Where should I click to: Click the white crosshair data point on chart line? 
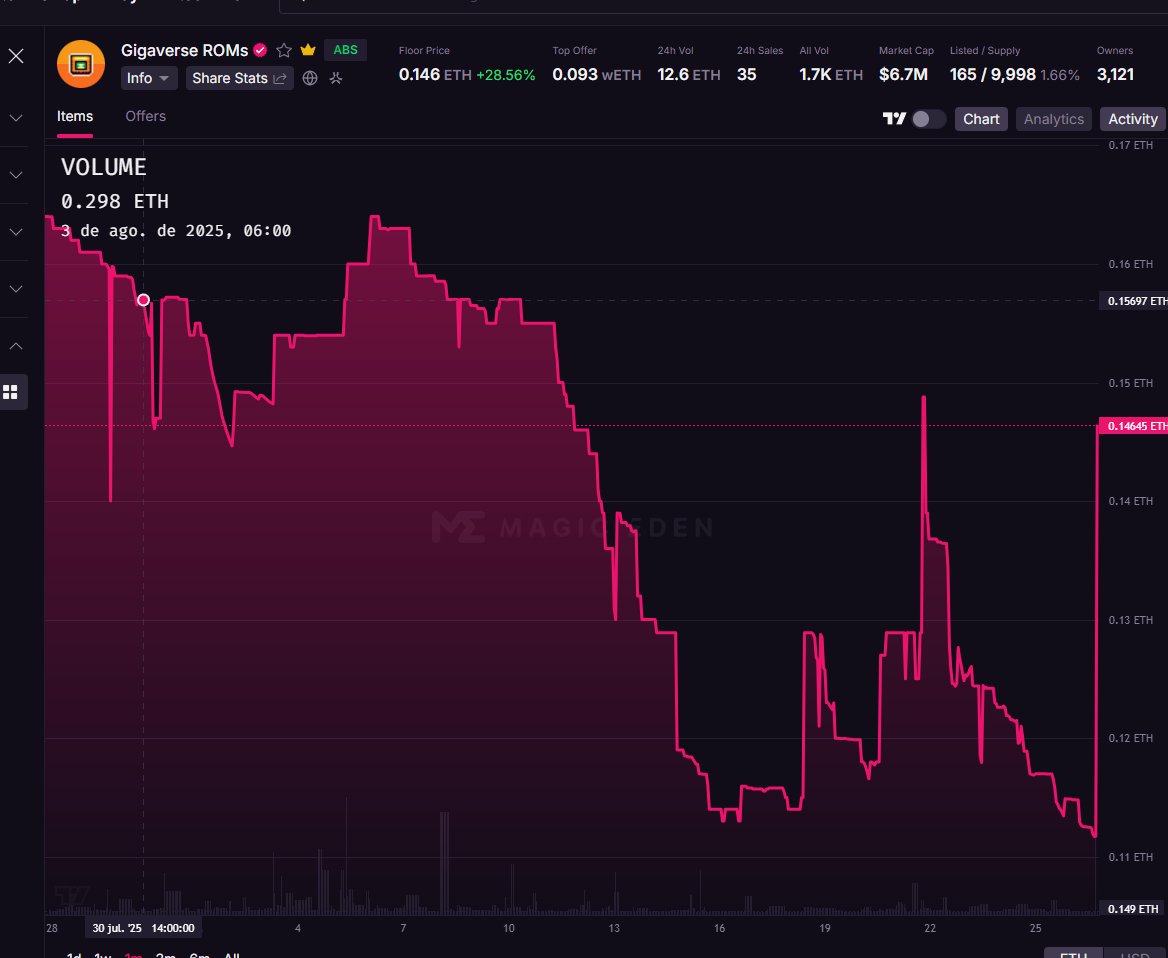pyautogui.click(x=143, y=300)
